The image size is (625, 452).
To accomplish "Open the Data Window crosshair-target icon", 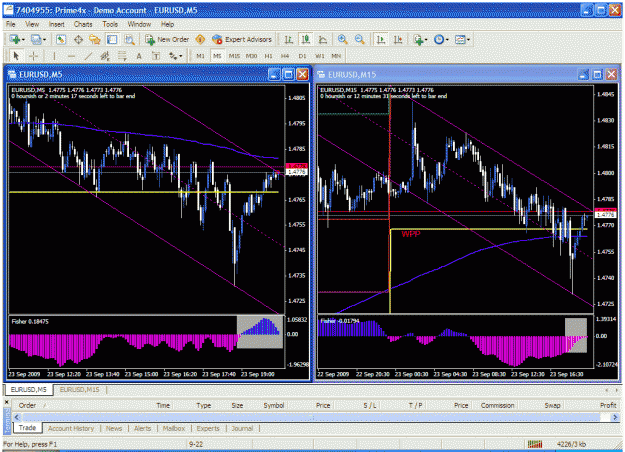I will point(78,39).
